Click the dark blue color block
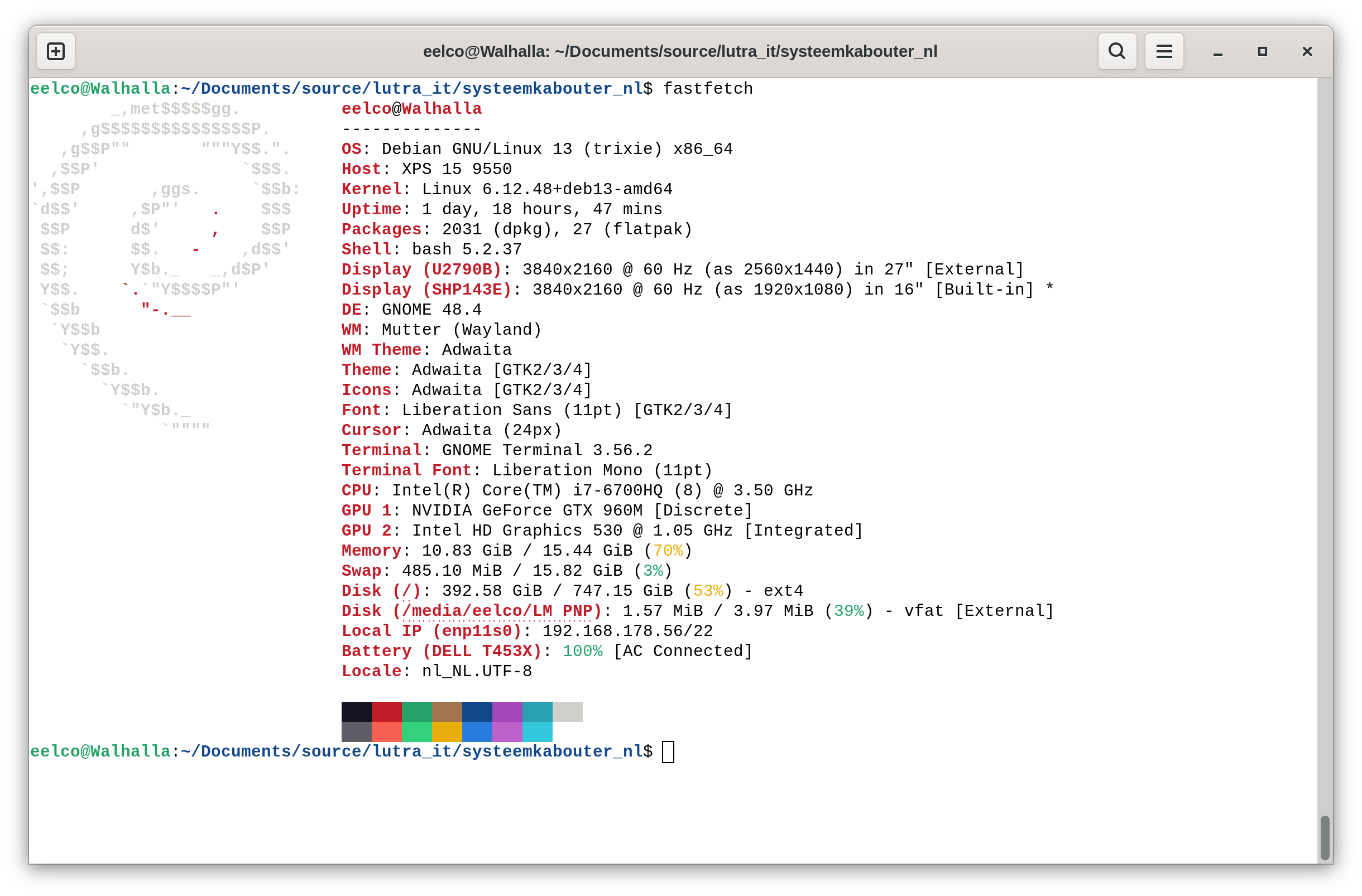 (477, 711)
